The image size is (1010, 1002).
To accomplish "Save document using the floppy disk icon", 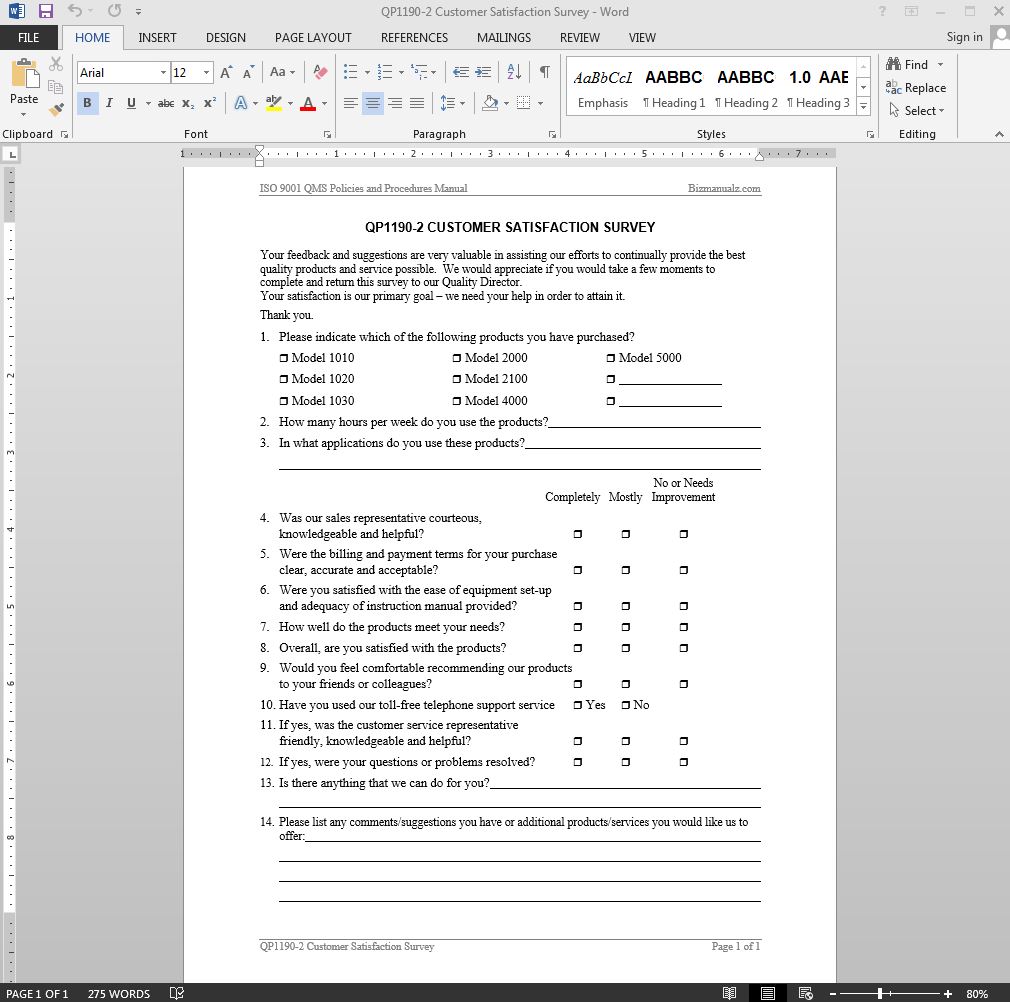I will coord(46,12).
